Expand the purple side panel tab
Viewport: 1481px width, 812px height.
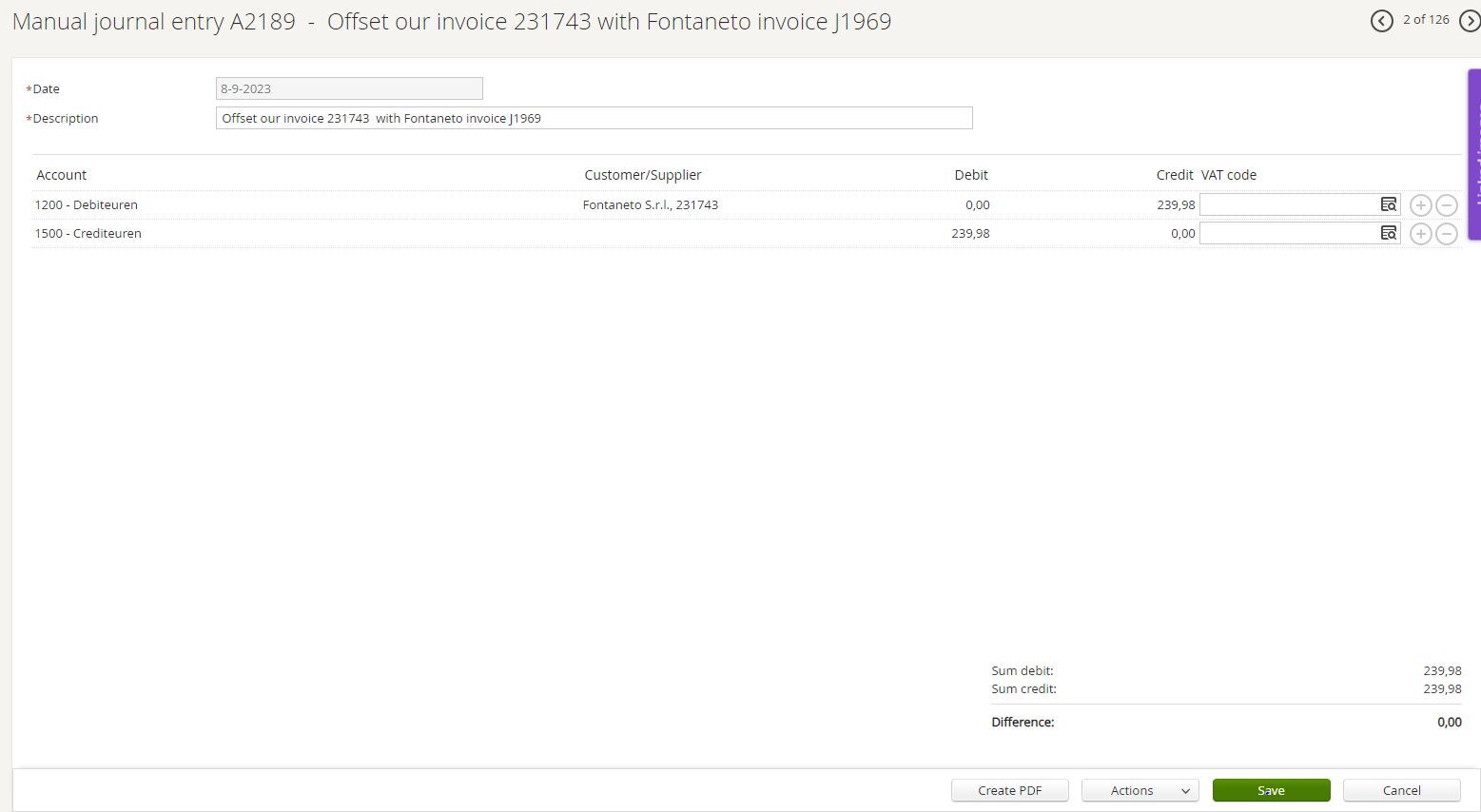point(1475,152)
